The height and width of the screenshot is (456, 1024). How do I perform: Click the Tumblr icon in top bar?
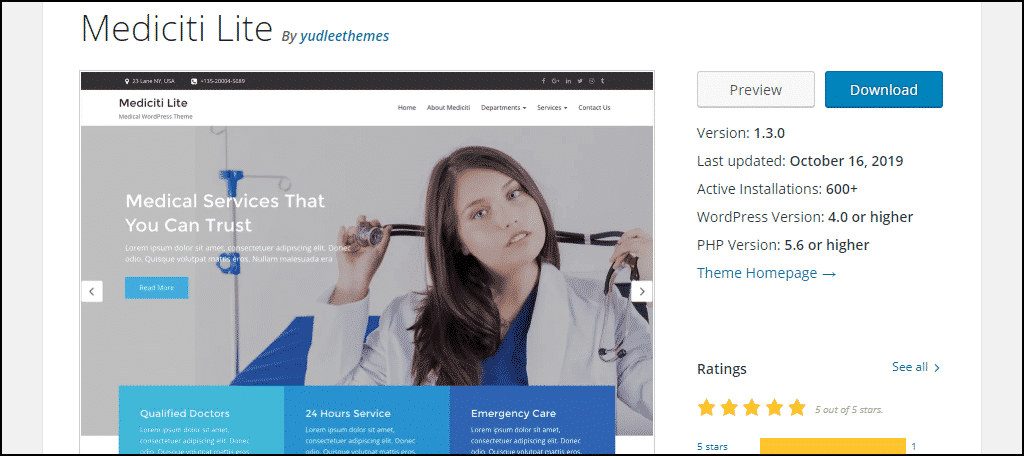pyautogui.click(x=602, y=81)
